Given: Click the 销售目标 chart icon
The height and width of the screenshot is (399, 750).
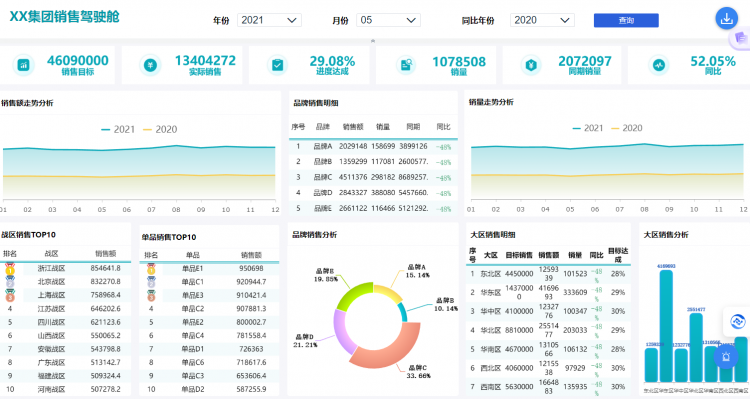Looking at the screenshot, I should pos(23,65).
